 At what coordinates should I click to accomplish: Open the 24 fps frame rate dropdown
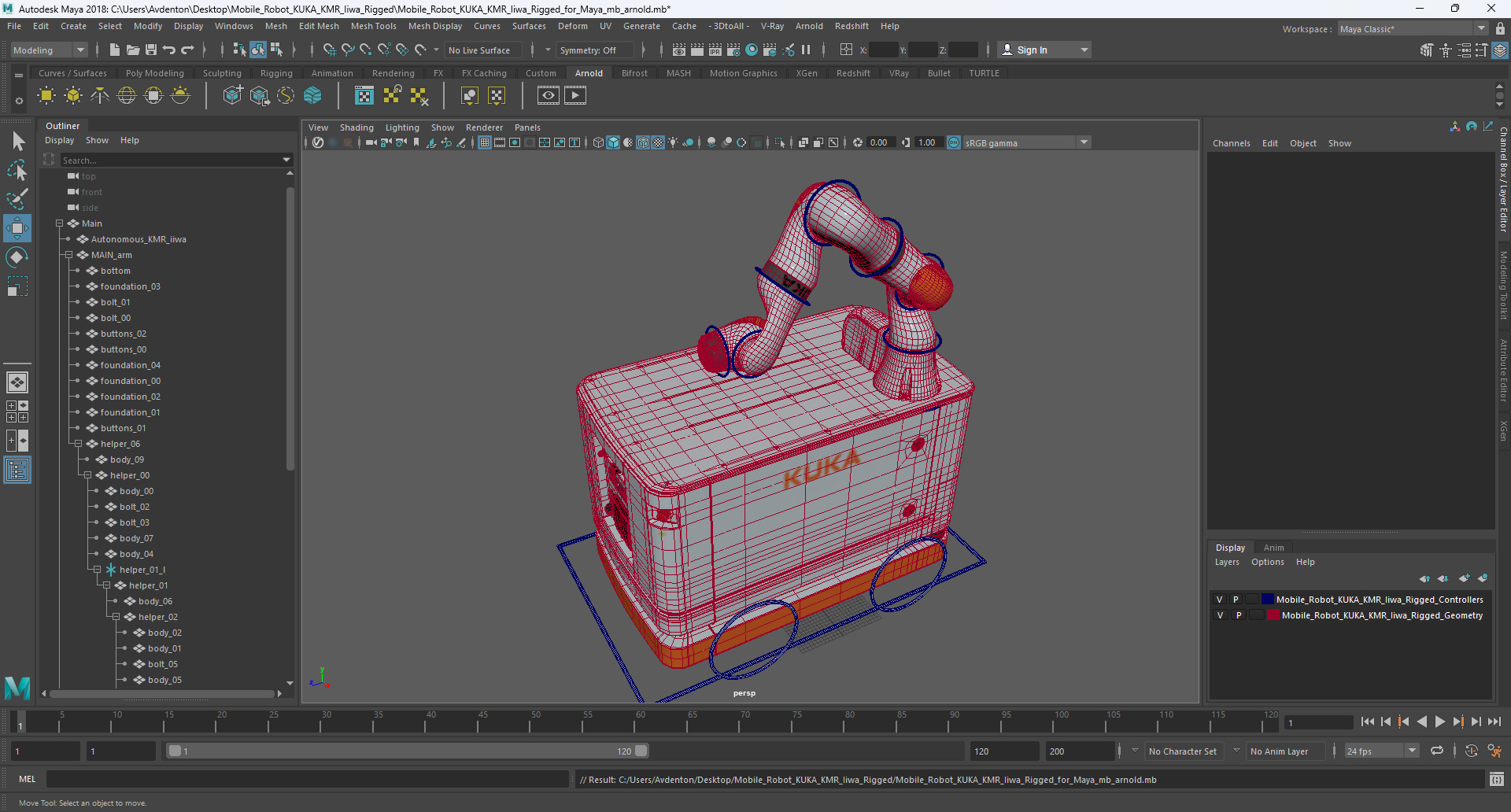point(1381,751)
